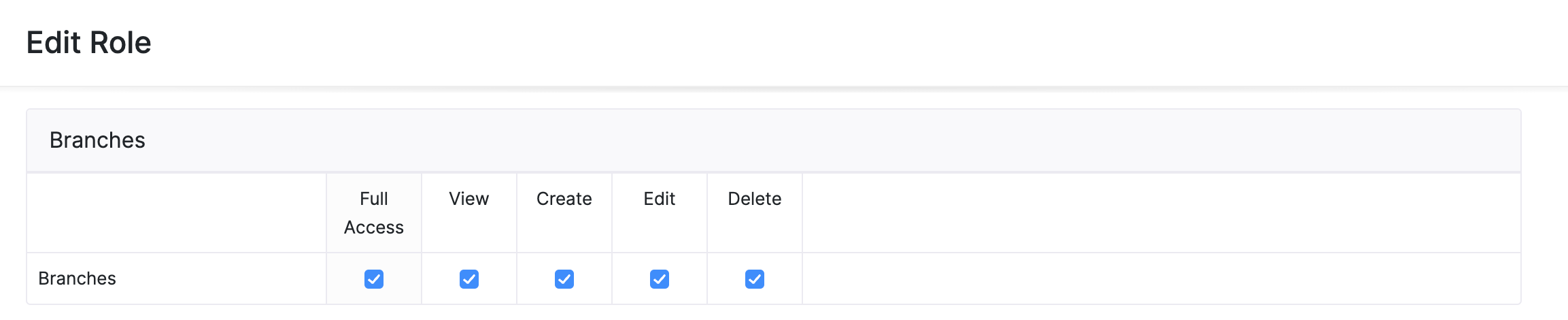The height and width of the screenshot is (320, 1568).
Task: Uncheck Full Access for Branches
Action: tap(374, 279)
